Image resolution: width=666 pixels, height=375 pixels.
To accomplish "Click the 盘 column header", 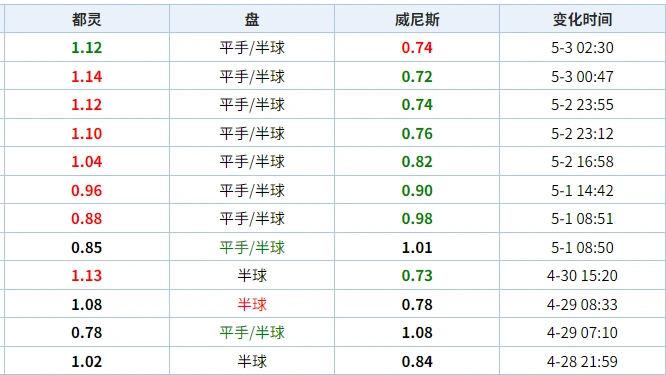I will point(252,20).
